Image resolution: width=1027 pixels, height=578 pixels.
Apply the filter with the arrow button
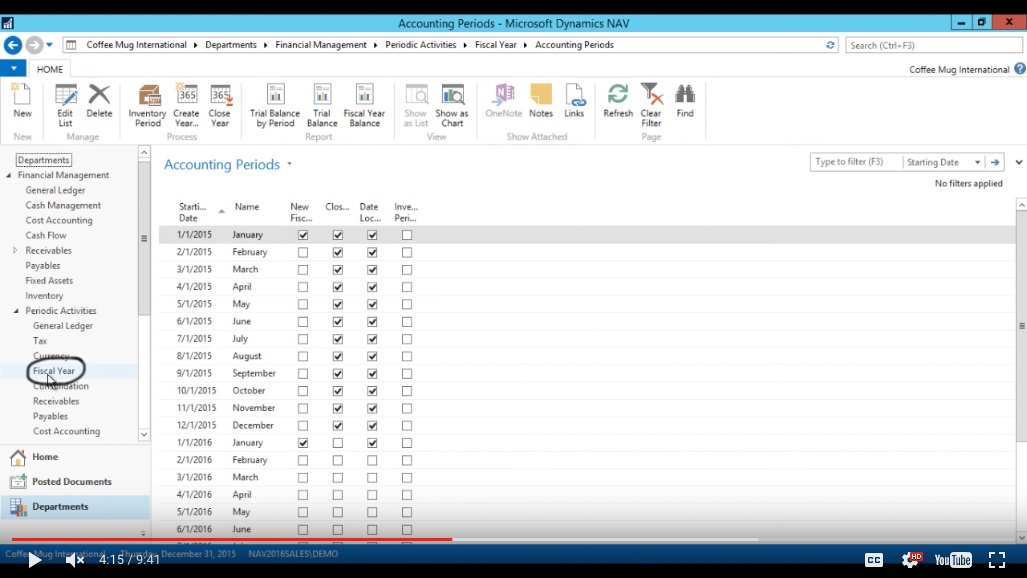(x=995, y=163)
